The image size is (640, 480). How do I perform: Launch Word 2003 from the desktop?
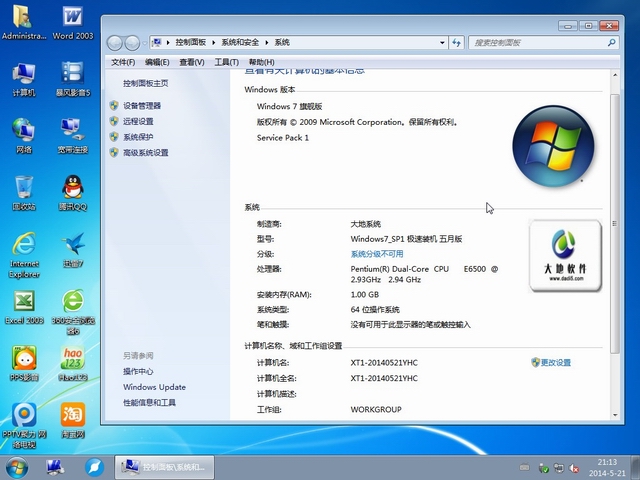[73, 22]
